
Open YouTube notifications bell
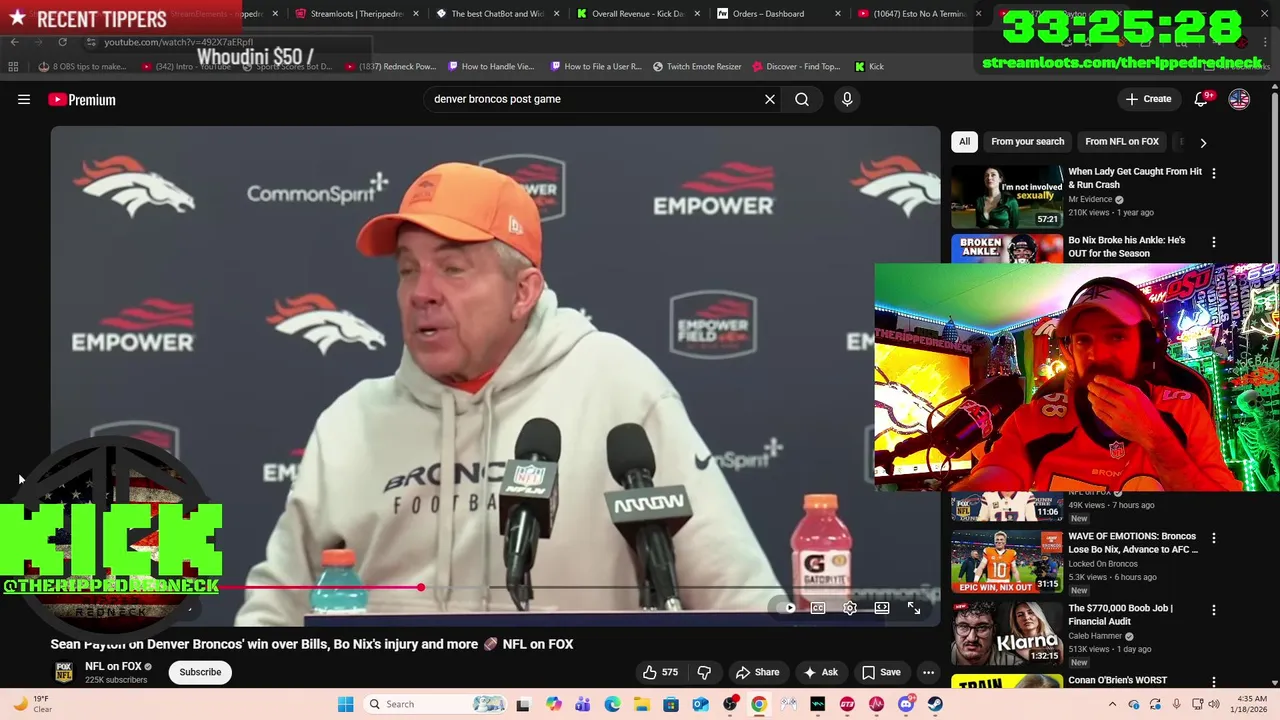coord(1203,99)
